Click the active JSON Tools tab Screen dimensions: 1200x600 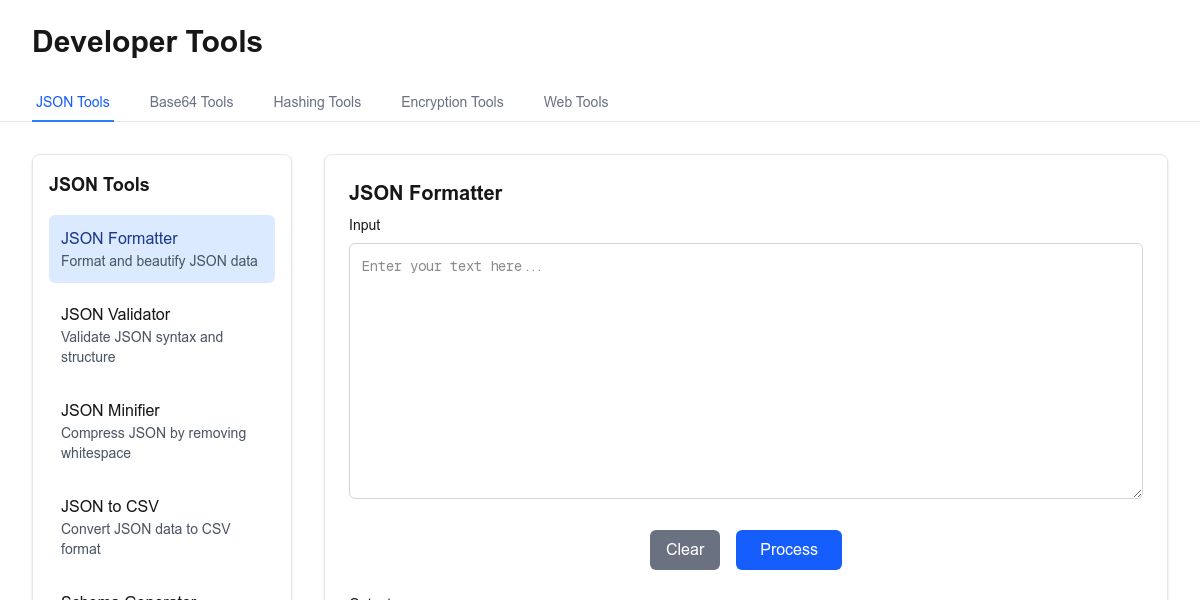tap(73, 102)
